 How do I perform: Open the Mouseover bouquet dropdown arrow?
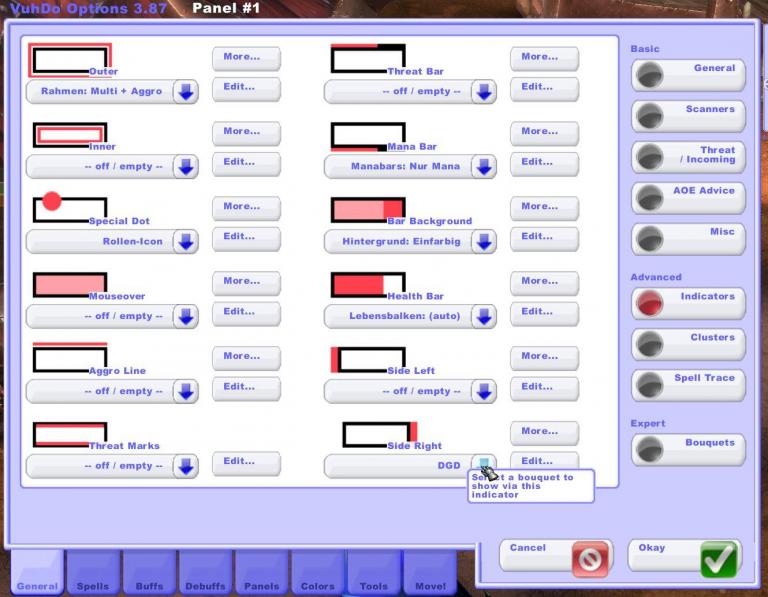[x=186, y=316]
